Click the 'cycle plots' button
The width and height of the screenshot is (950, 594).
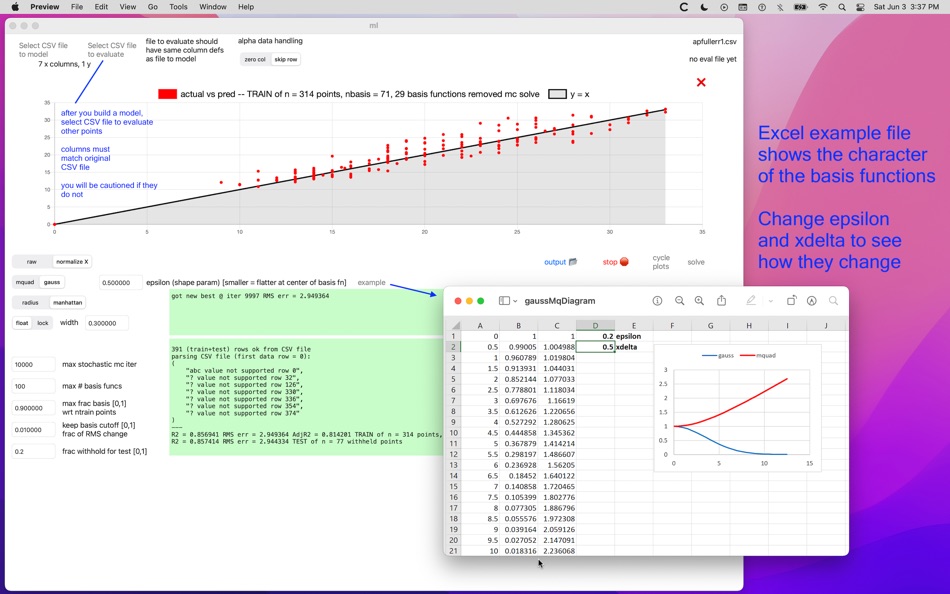(661, 262)
